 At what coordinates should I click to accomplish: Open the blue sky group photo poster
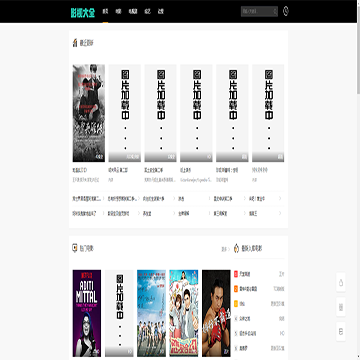[x=151, y=313]
